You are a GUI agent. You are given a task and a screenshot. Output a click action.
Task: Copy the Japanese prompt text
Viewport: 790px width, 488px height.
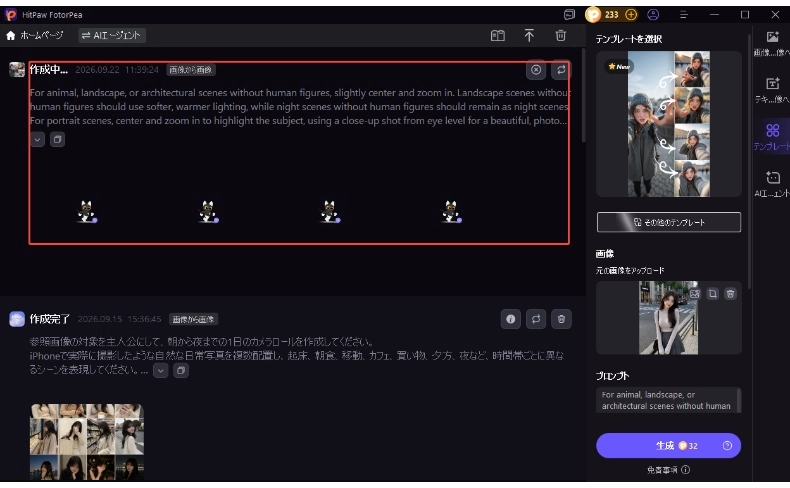[x=181, y=371]
